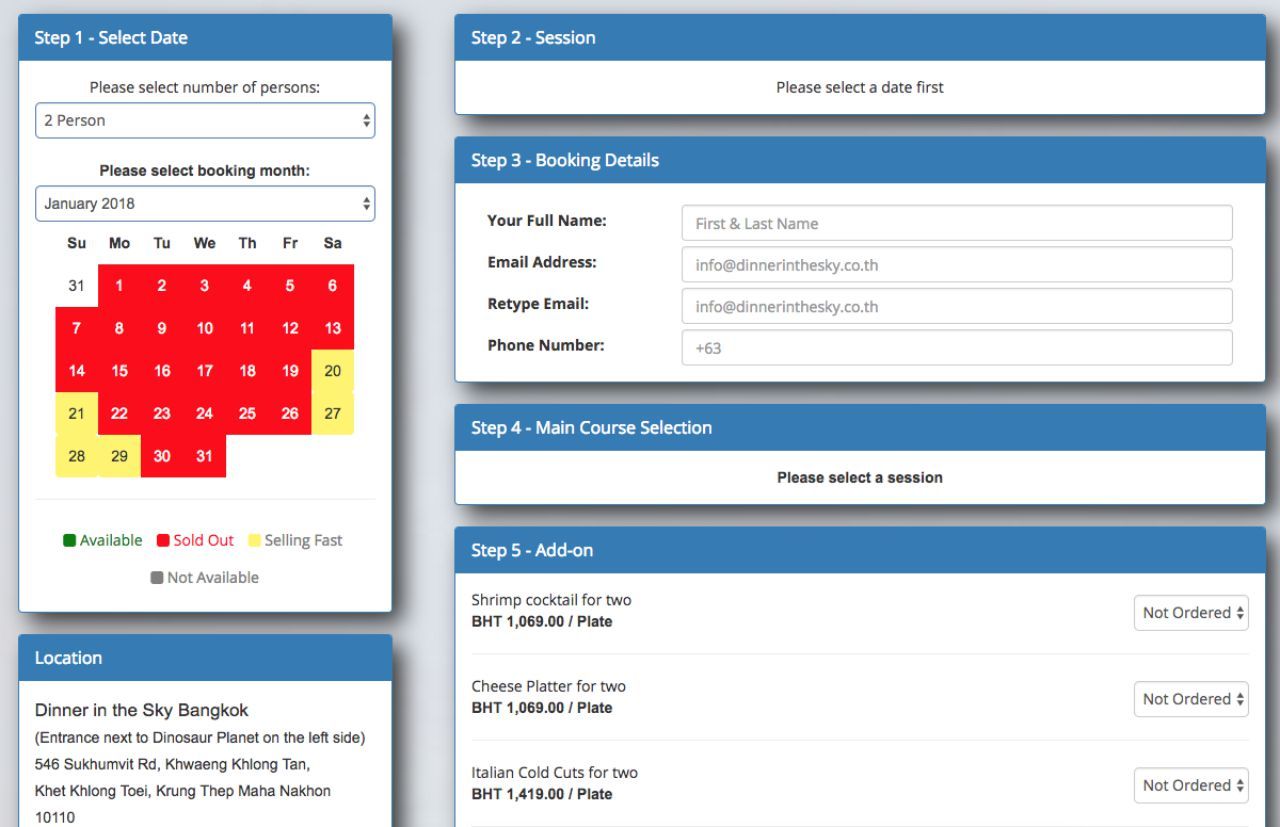Select January 20 on the calendar

pyautogui.click(x=333, y=371)
